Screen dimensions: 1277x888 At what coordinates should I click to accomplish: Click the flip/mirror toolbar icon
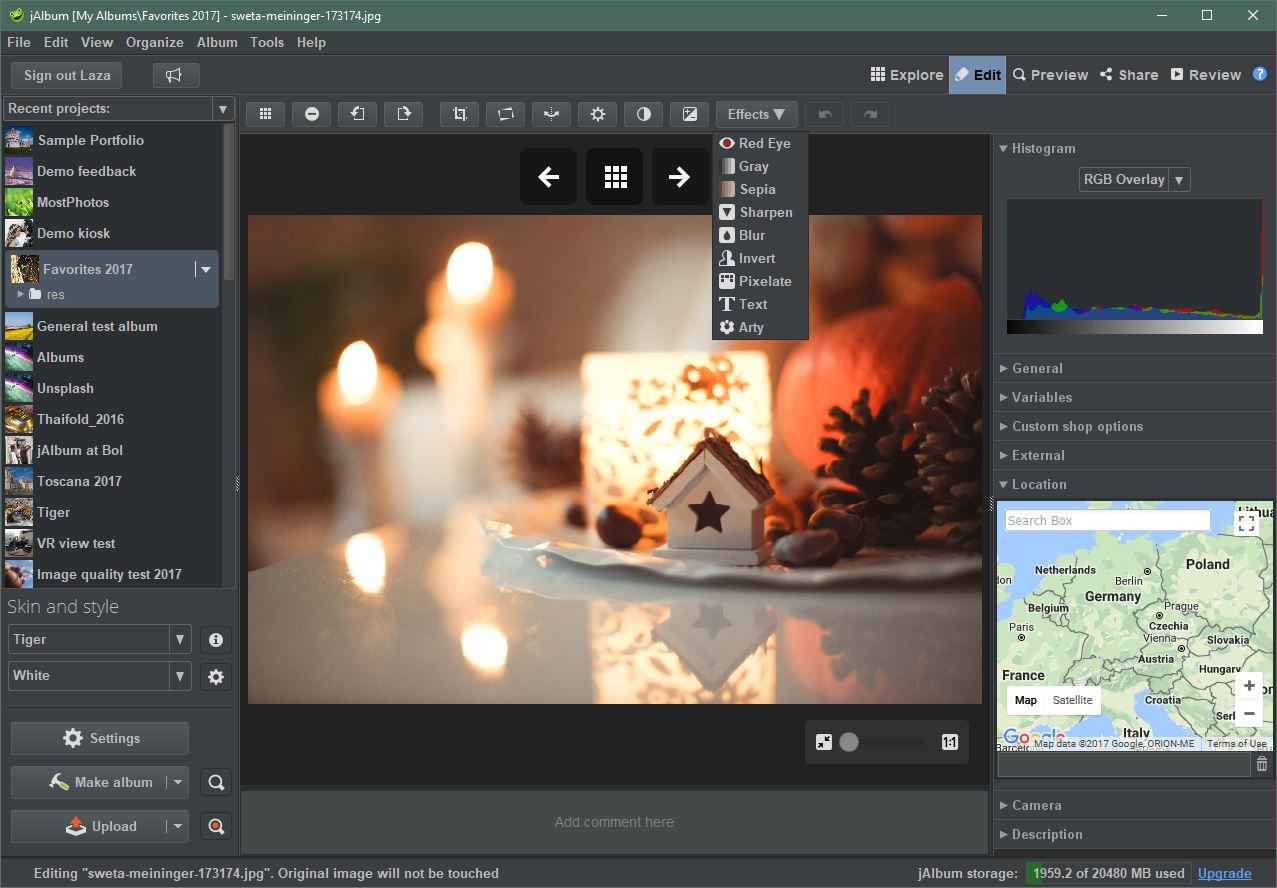click(551, 114)
